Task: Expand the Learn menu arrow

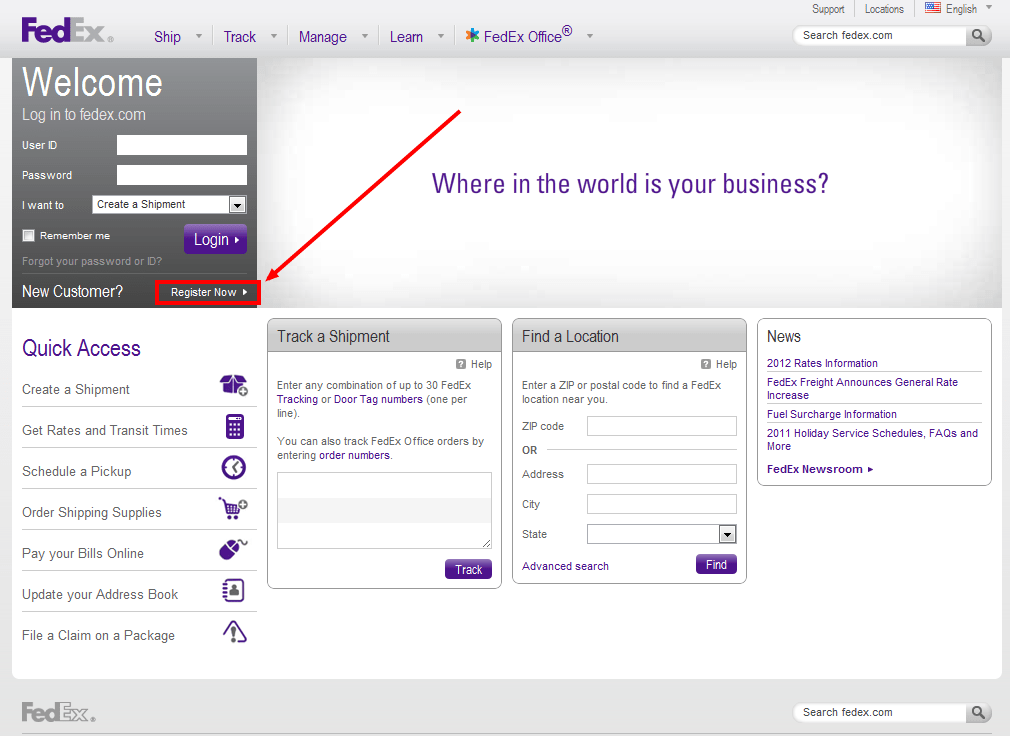Action: (x=441, y=36)
